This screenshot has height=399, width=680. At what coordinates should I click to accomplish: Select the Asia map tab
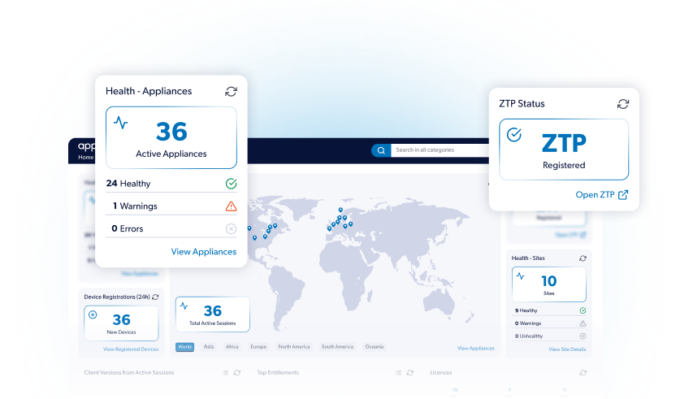click(209, 347)
